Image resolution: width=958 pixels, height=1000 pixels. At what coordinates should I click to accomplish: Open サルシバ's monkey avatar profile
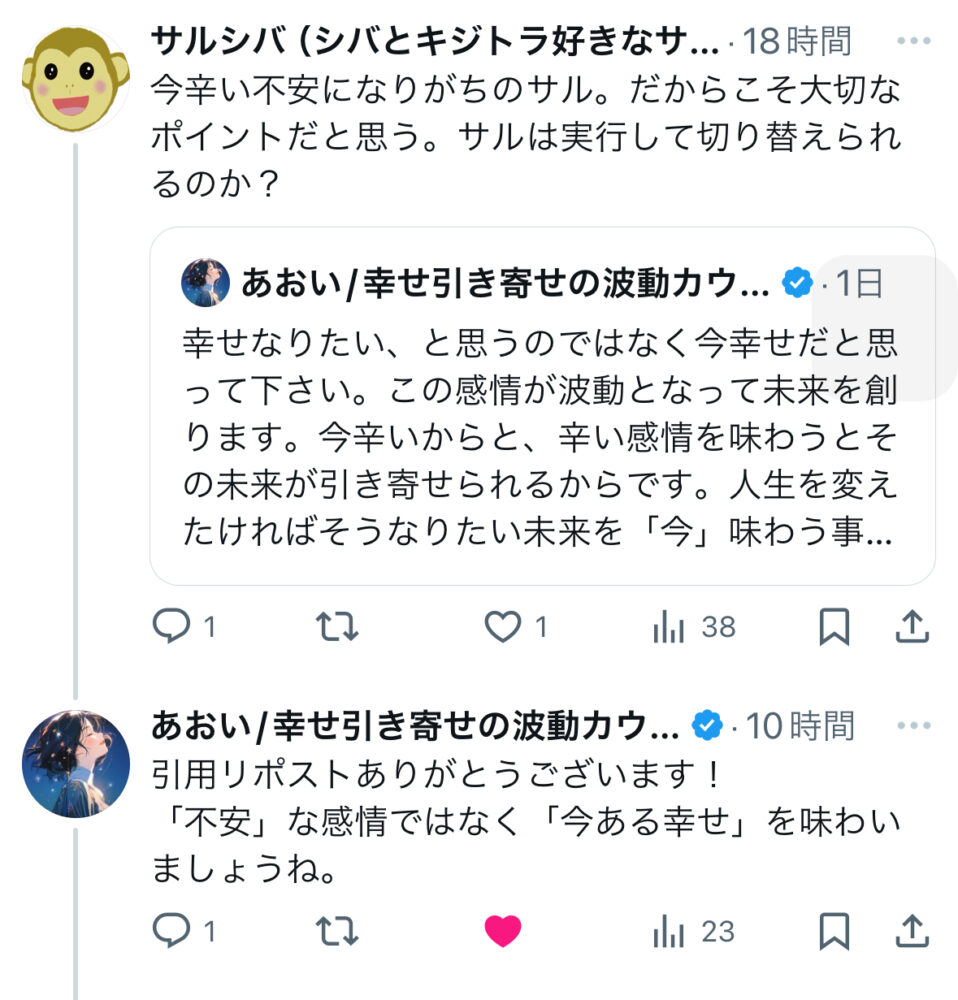pos(76,81)
